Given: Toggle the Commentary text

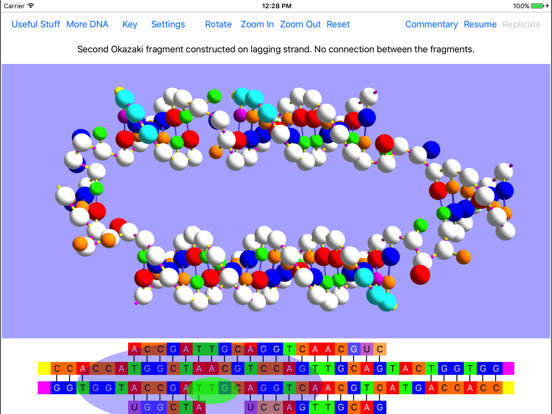Looking at the screenshot, I should [x=431, y=24].
